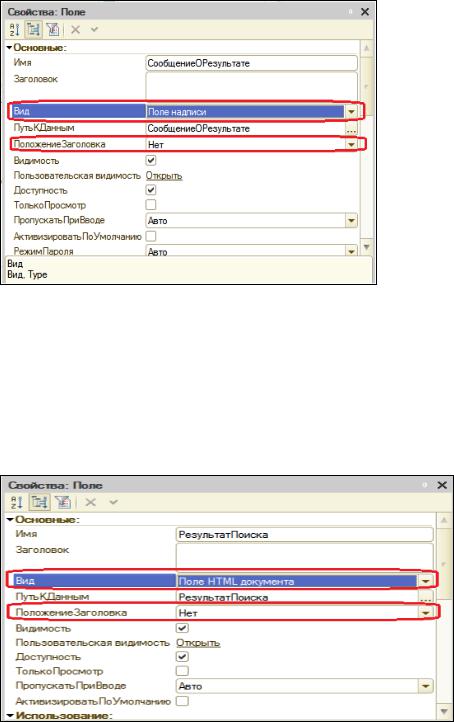Click ellipsis button for ПутьКДанным РезультатПоиска
Screen dimensions: 454x722
(426, 597)
